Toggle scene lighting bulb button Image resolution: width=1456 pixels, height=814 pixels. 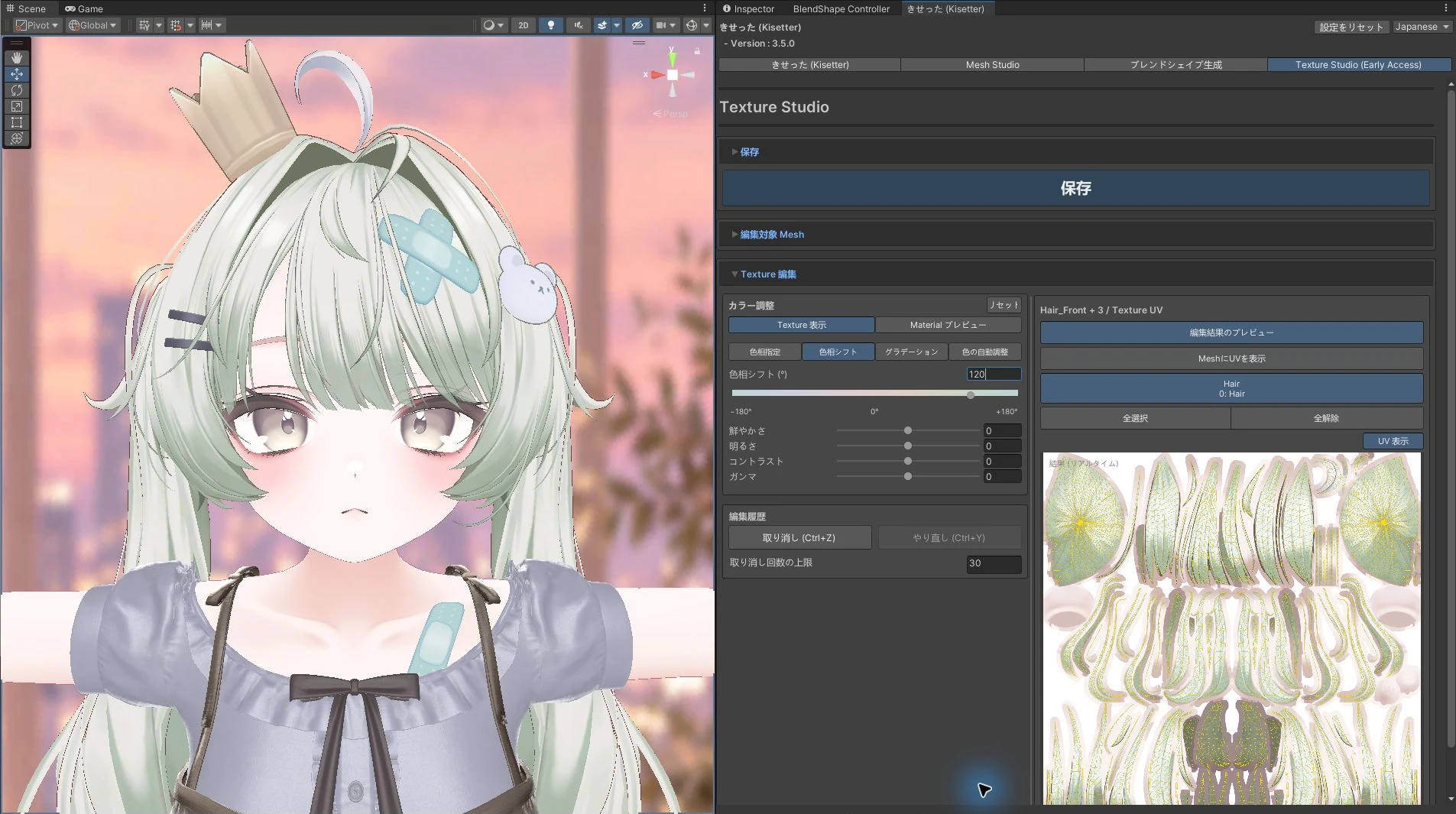pos(551,25)
